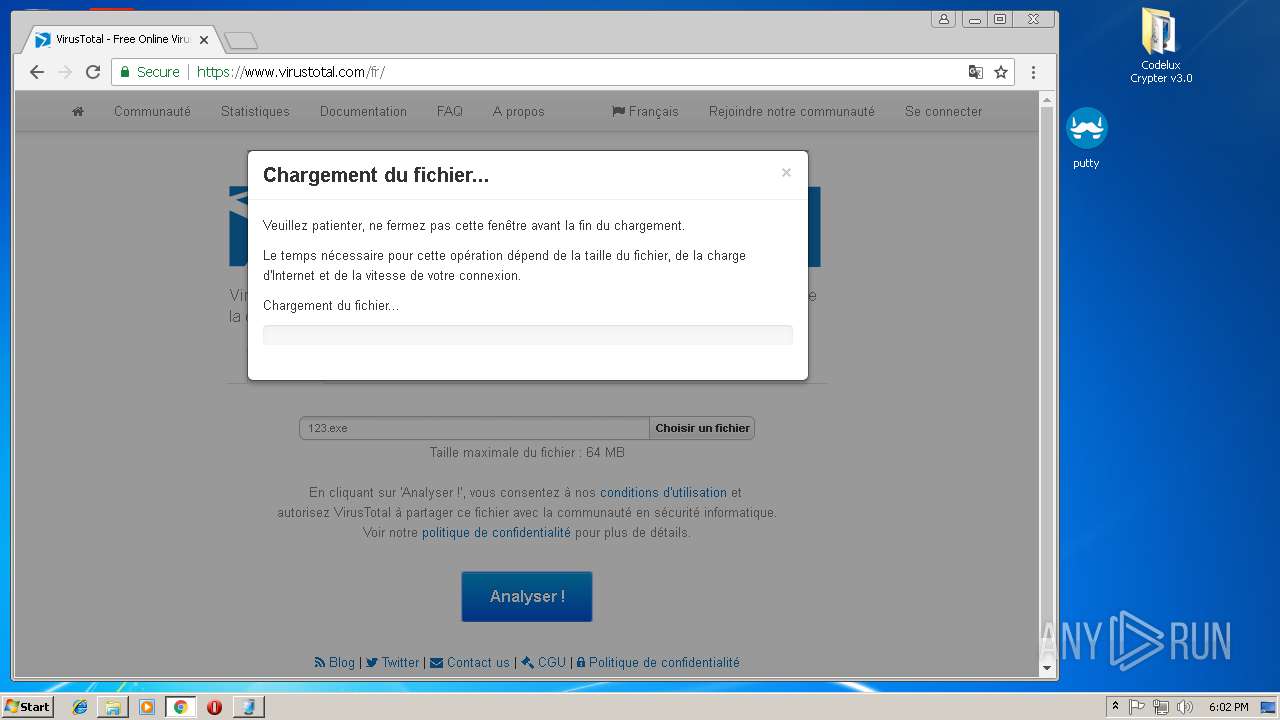
Task: Open Communauté menu item
Action: [x=152, y=112]
